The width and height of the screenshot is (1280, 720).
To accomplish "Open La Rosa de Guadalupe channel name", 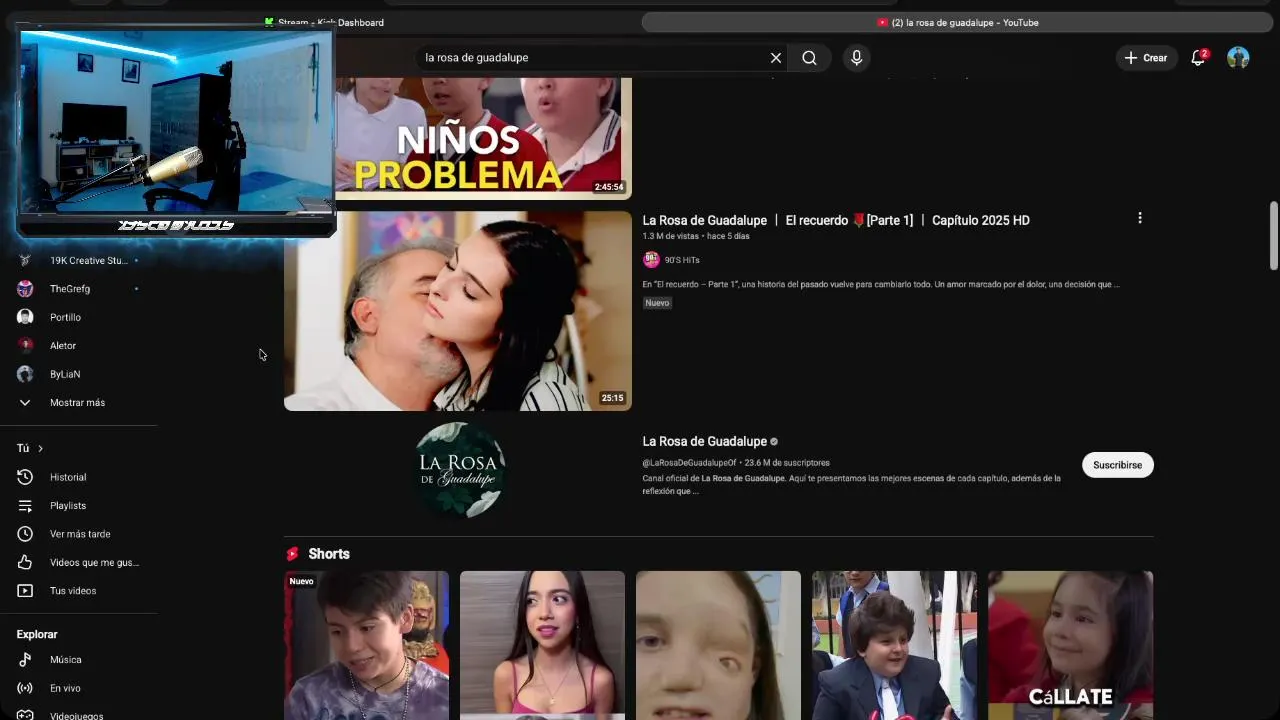I will [705, 441].
